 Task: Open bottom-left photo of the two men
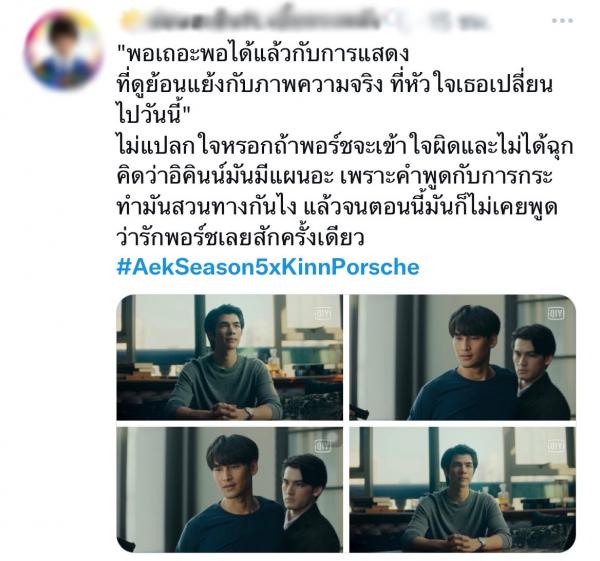(230, 490)
